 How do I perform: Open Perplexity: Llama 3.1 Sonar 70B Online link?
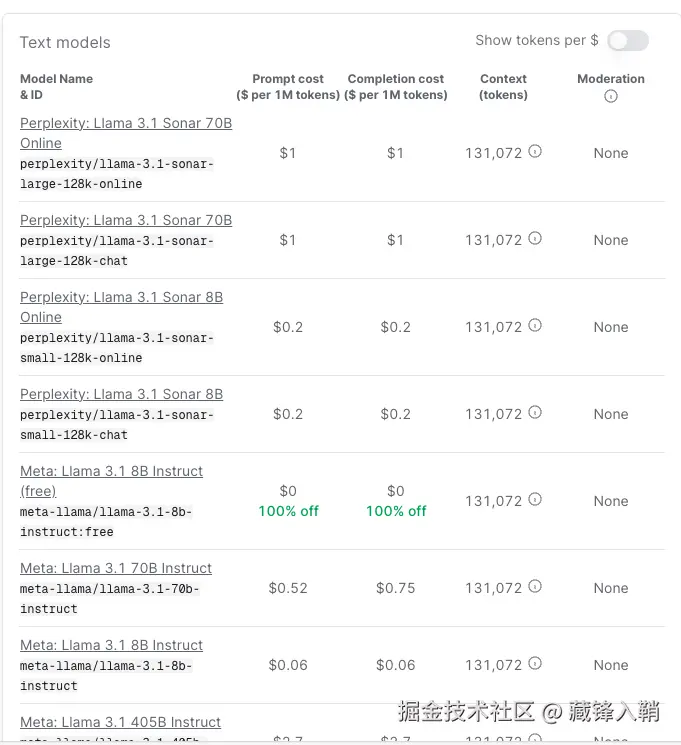pos(125,124)
